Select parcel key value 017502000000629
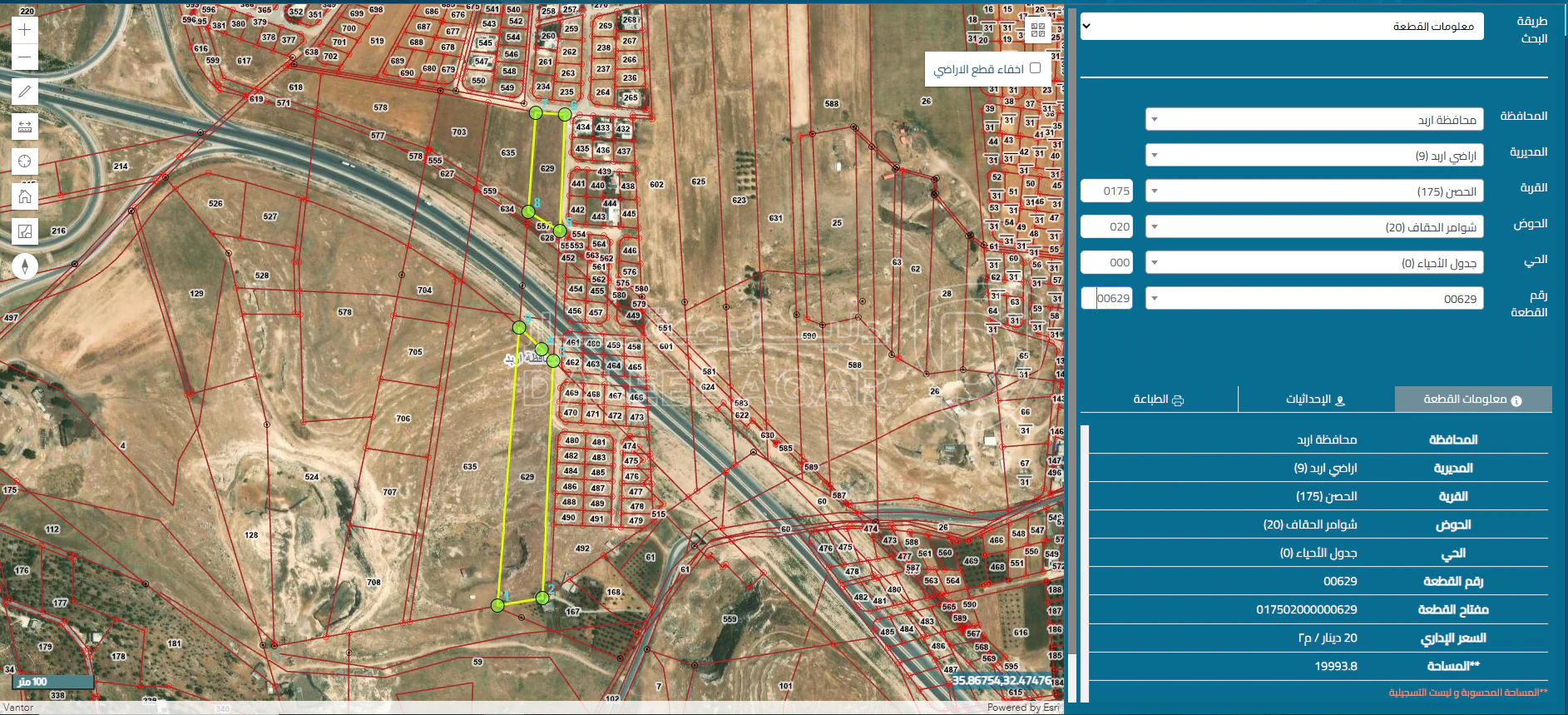This screenshot has width=1568, height=715. click(1307, 609)
